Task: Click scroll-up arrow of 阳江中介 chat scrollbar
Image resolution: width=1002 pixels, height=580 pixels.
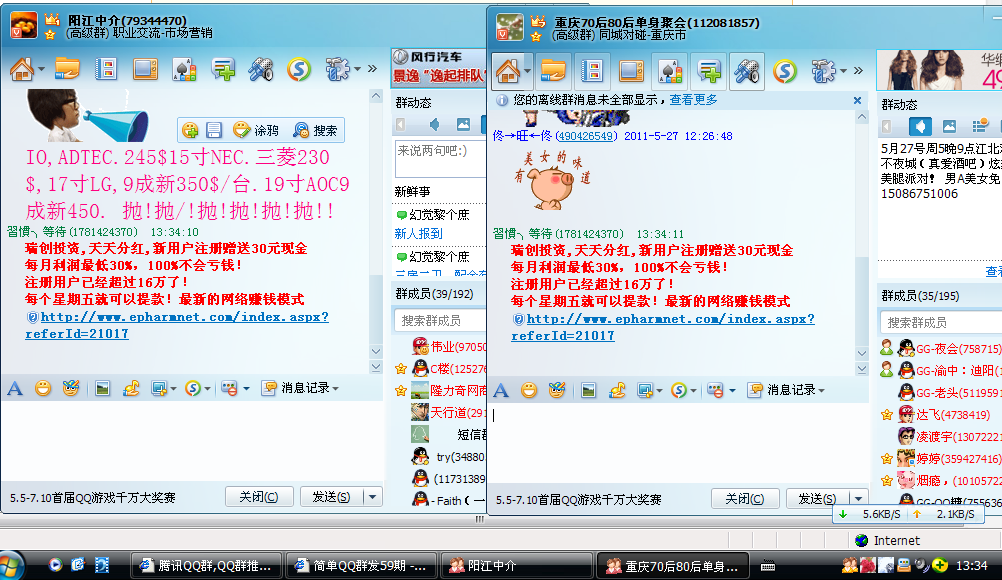Action: pyautogui.click(x=376, y=96)
